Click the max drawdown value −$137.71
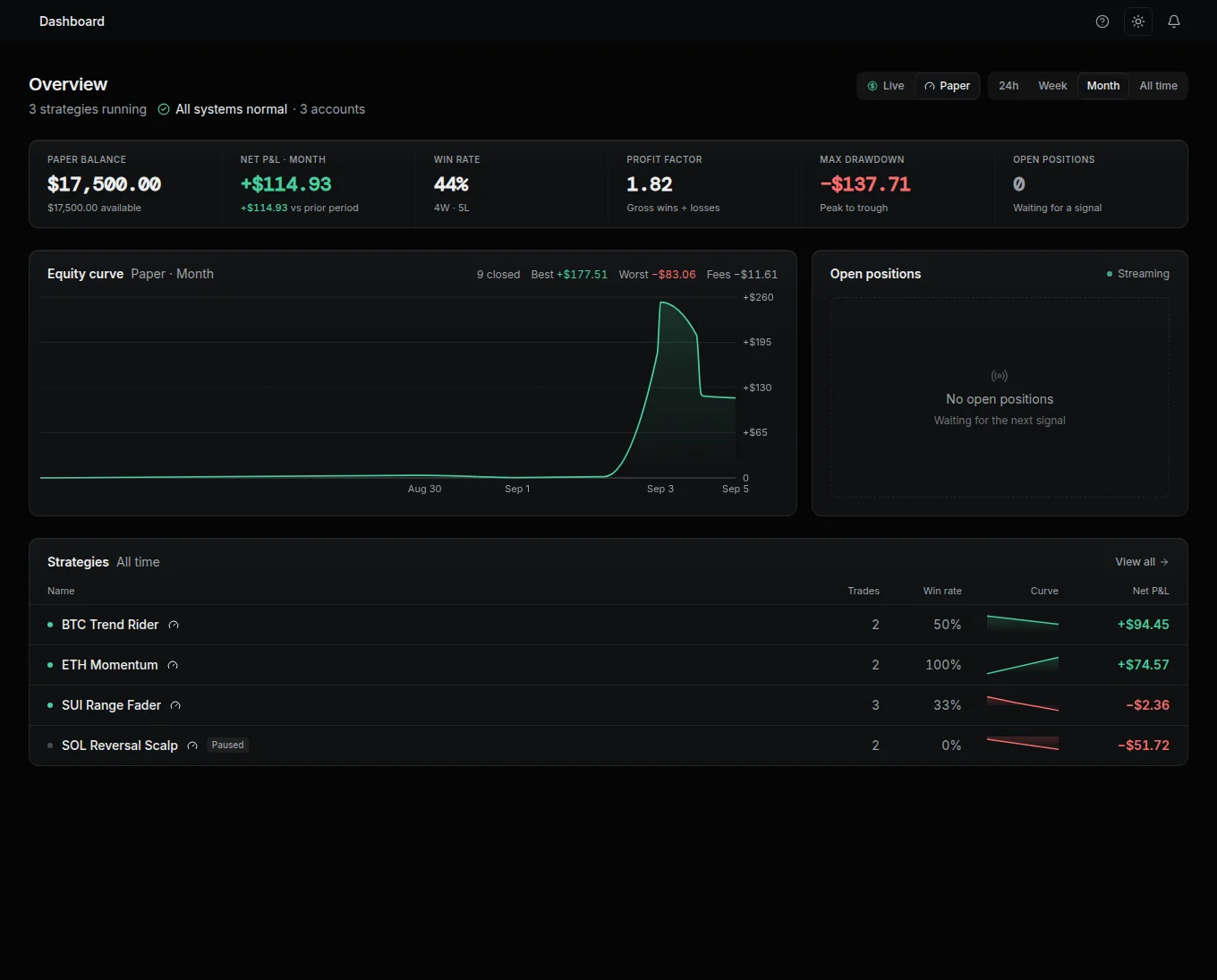1217x980 pixels. point(865,184)
